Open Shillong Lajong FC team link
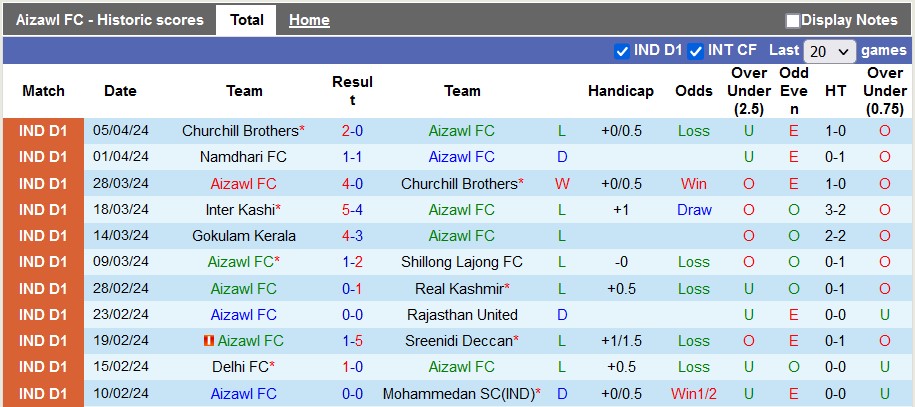Viewport: 915px width, 407px height. (461, 262)
